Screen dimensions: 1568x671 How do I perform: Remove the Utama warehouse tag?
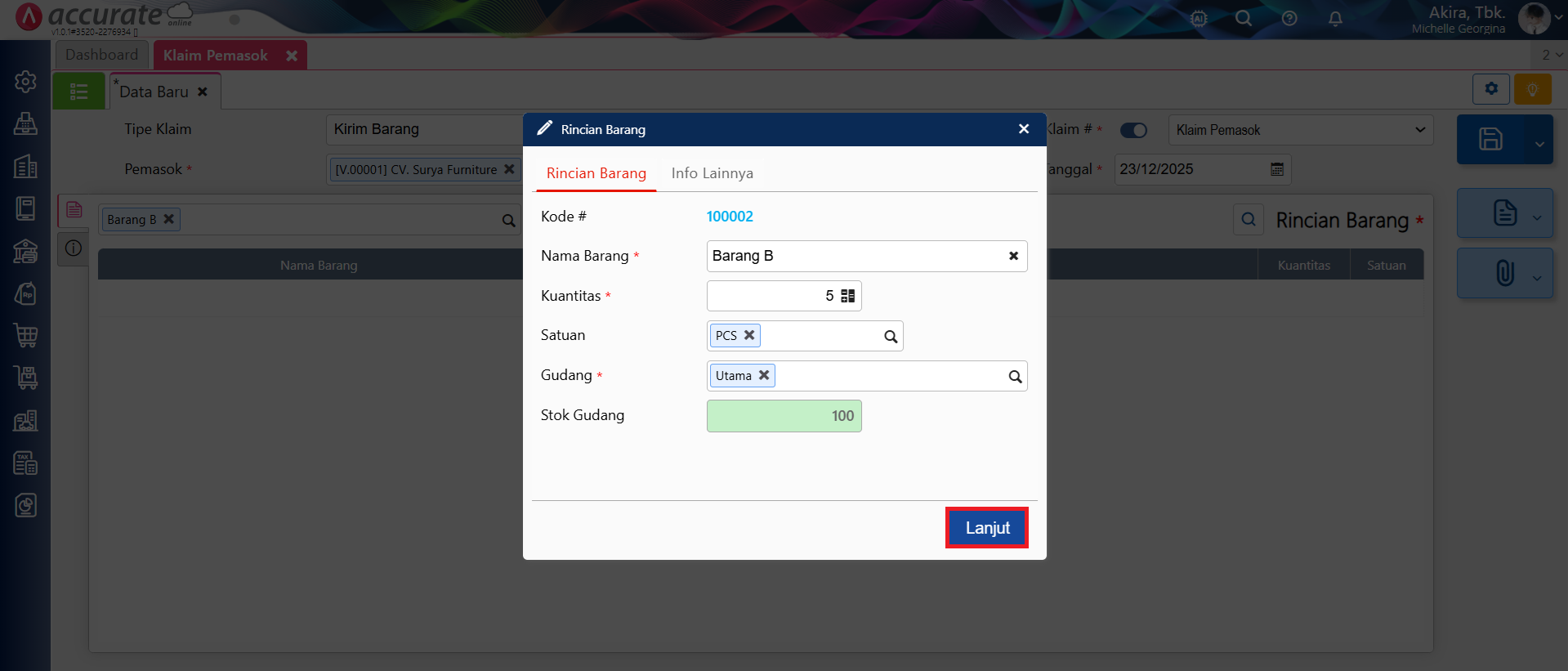click(764, 375)
